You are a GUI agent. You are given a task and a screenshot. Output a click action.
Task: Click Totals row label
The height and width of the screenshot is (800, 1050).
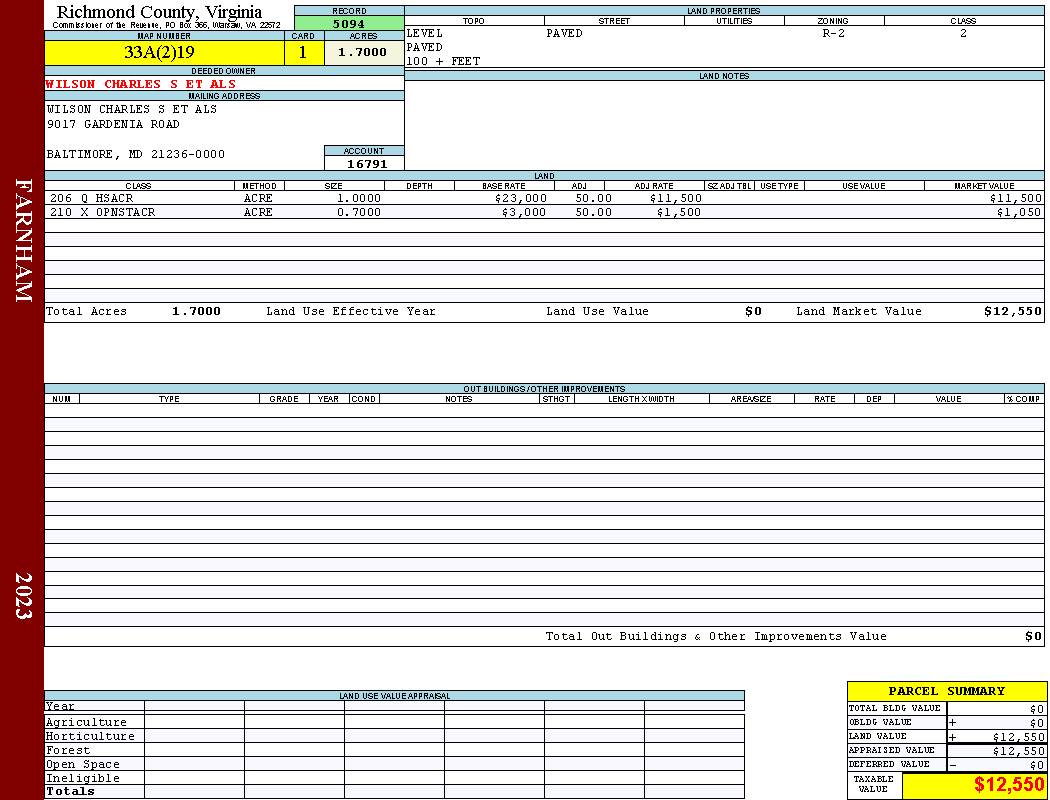tap(70, 791)
